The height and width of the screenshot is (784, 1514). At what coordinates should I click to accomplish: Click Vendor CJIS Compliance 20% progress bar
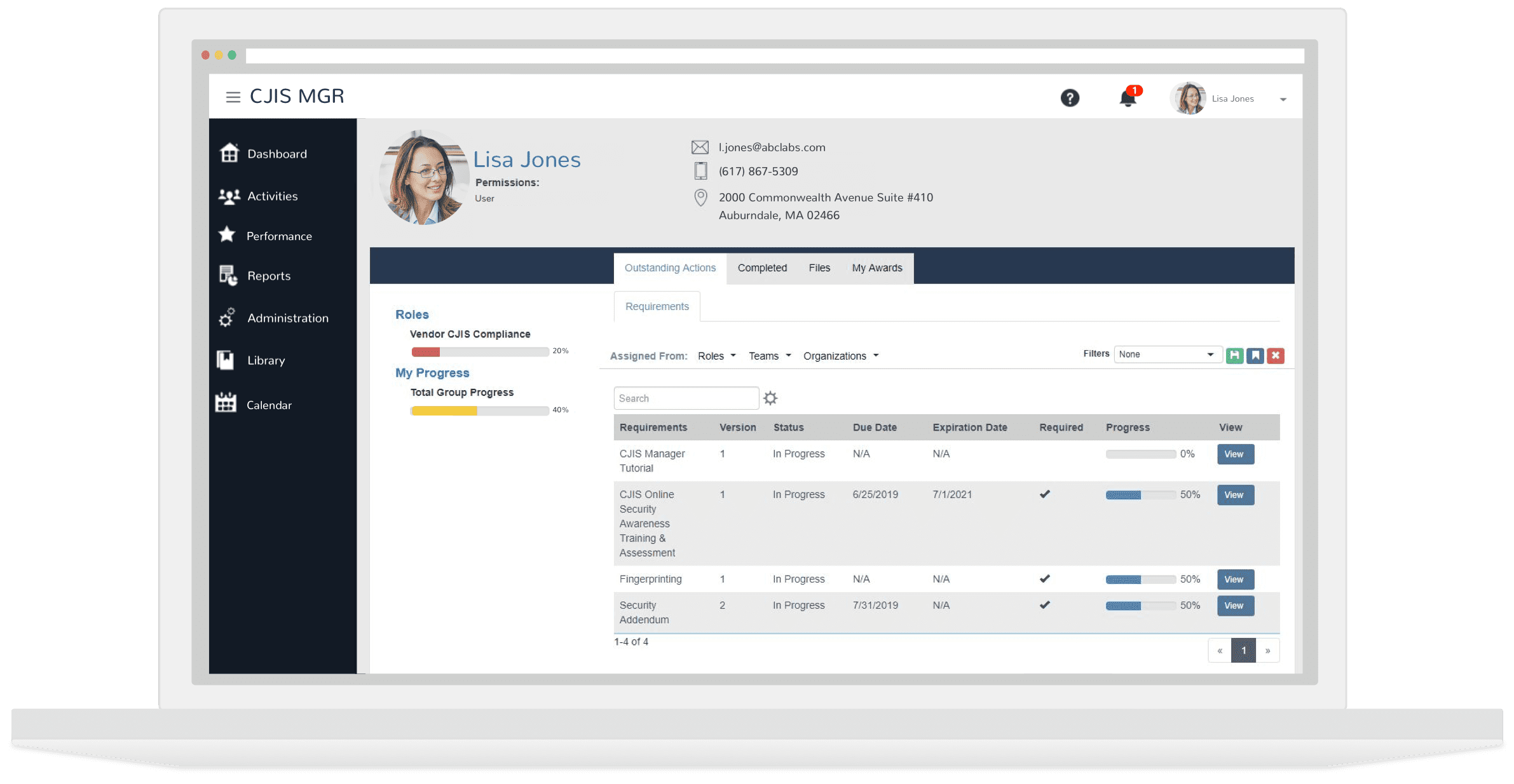(480, 352)
